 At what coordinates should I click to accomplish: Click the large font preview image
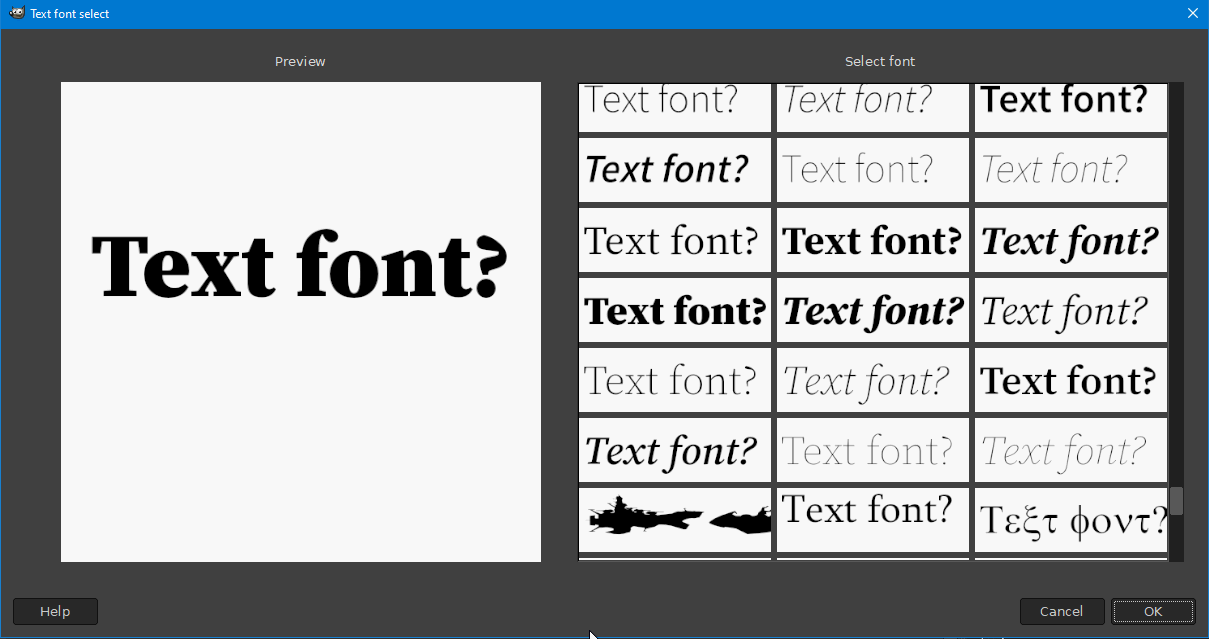tap(301, 322)
